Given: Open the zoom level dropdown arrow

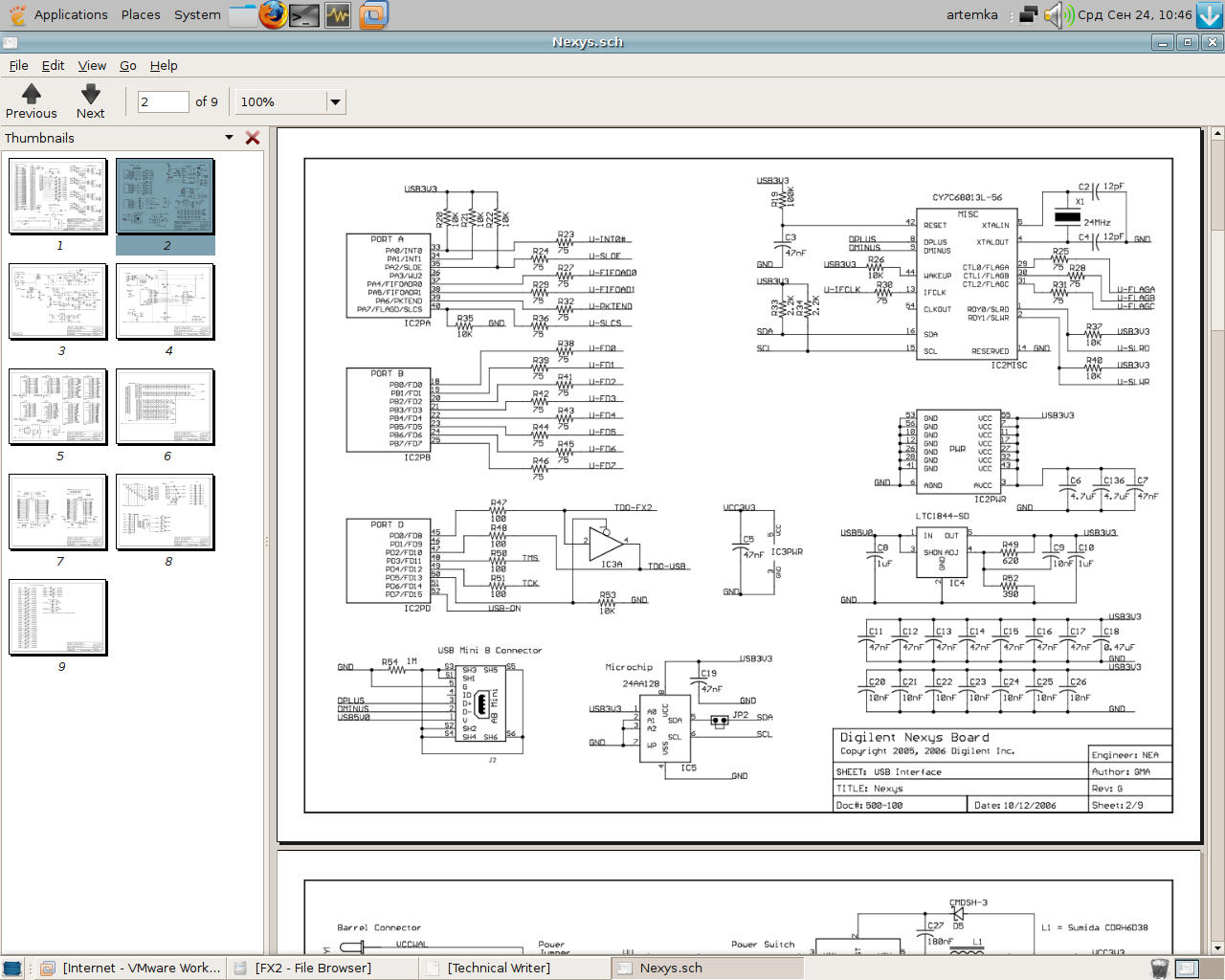Looking at the screenshot, I should (x=335, y=101).
